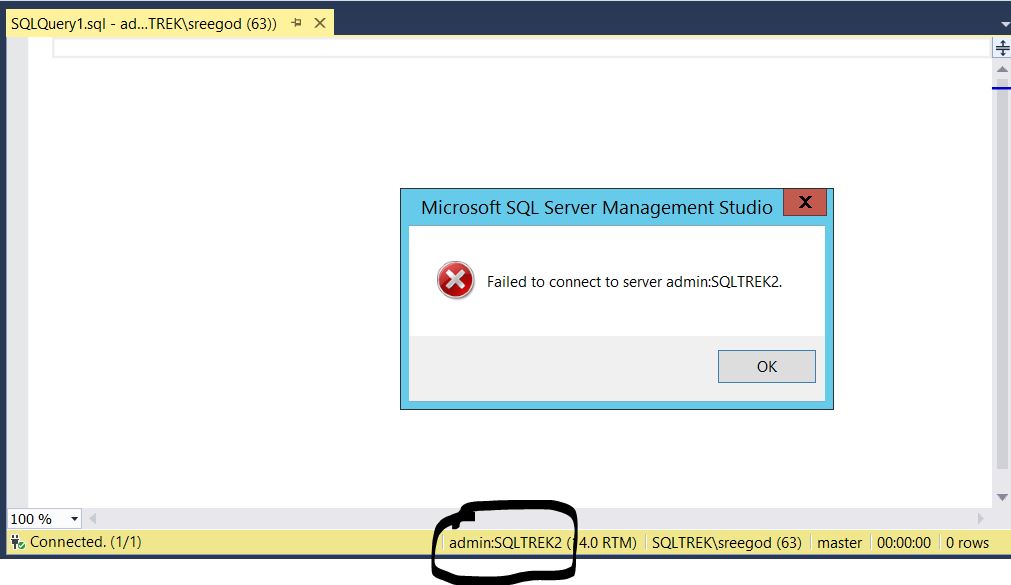Image resolution: width=1011 pixels, height=585 pixels.
Task: Open the 100 % zoom dropdown
Action: point(74,519)
